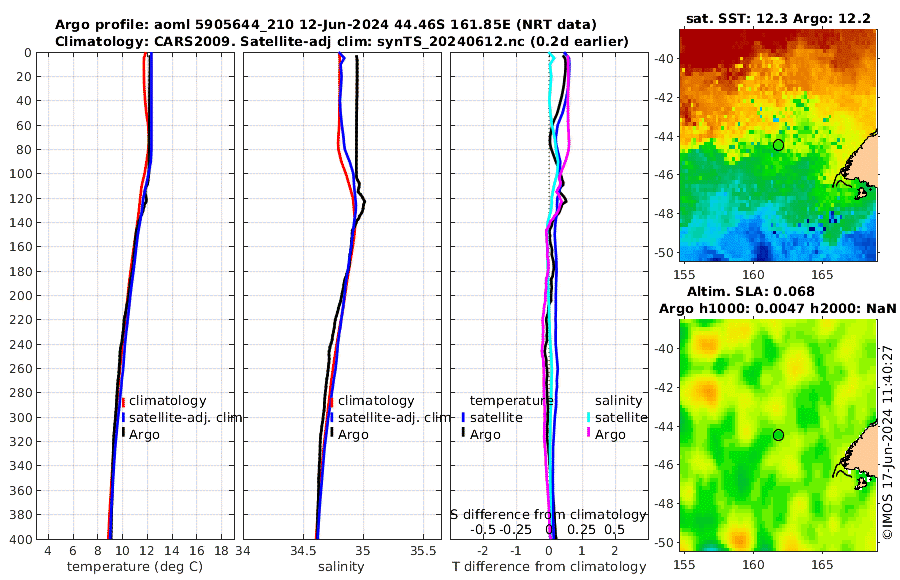Click 'S difference from climatology' label
900x580 pixels.
548,515
